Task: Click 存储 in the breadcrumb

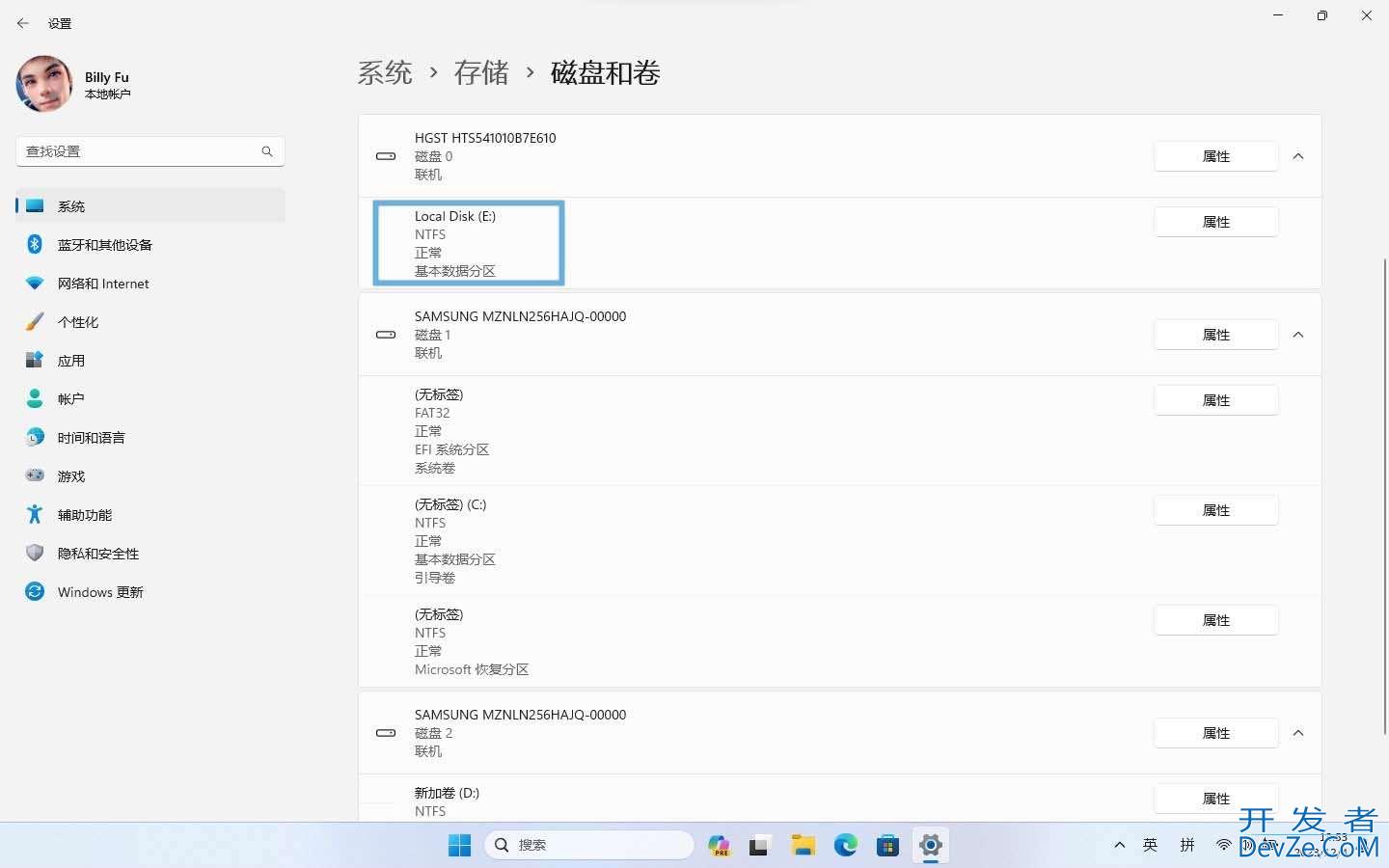Action: coord(481,72)
